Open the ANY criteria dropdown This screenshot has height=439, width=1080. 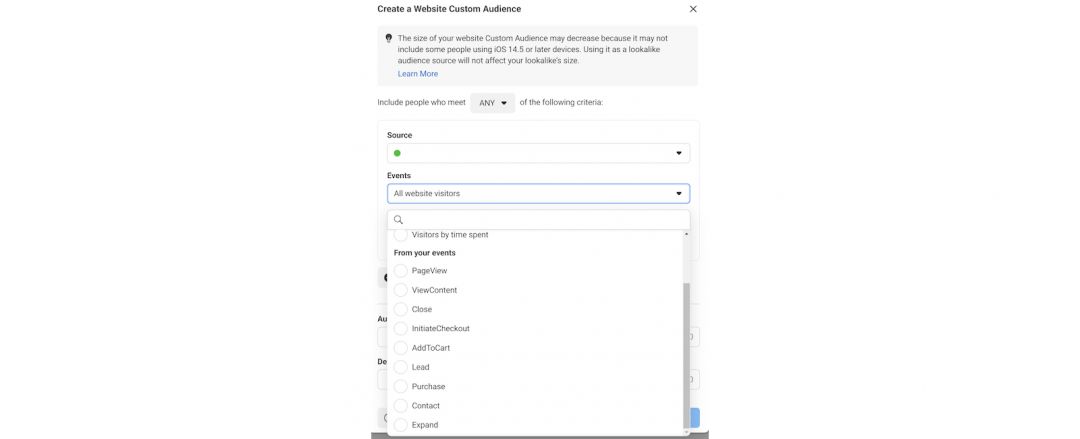(x=492, y=102)
